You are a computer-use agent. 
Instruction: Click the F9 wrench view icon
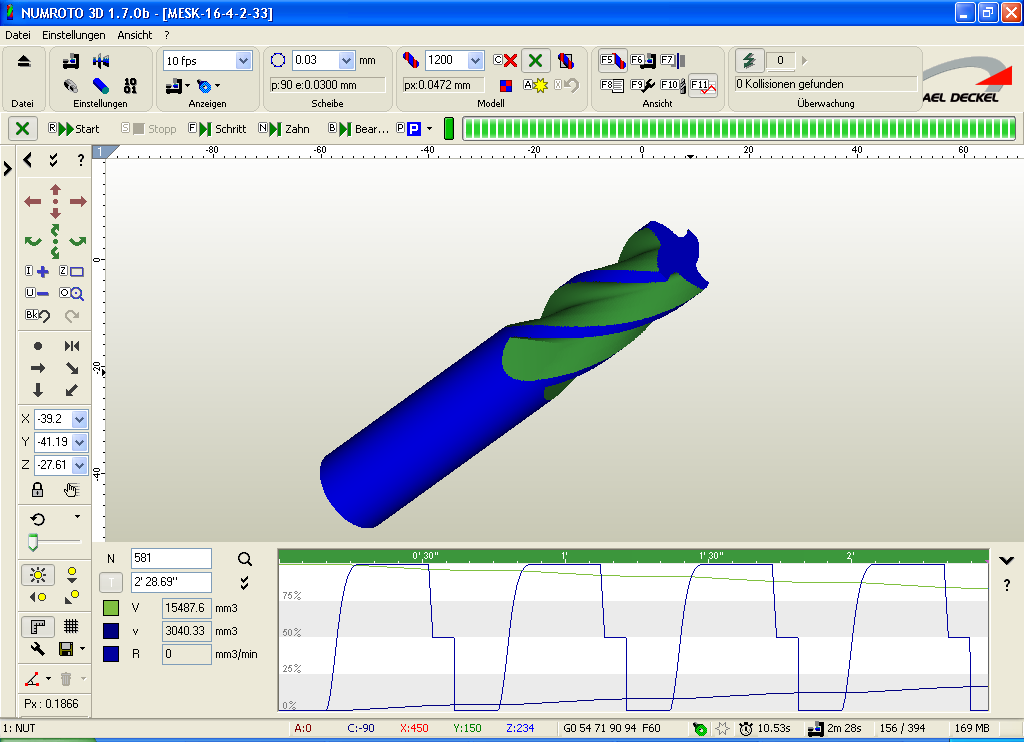[642, 86]
